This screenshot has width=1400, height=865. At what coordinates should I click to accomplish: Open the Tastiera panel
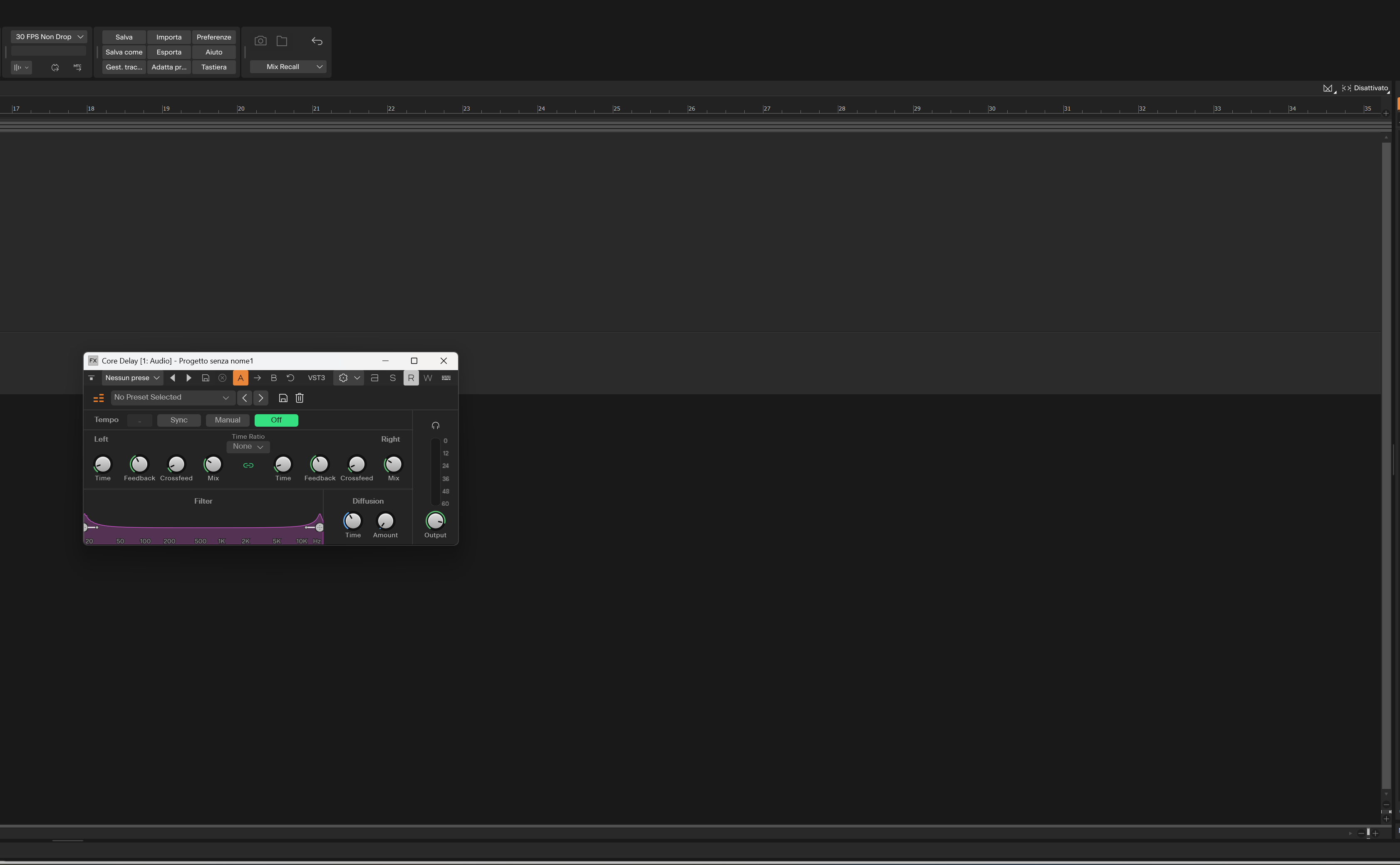214,67
